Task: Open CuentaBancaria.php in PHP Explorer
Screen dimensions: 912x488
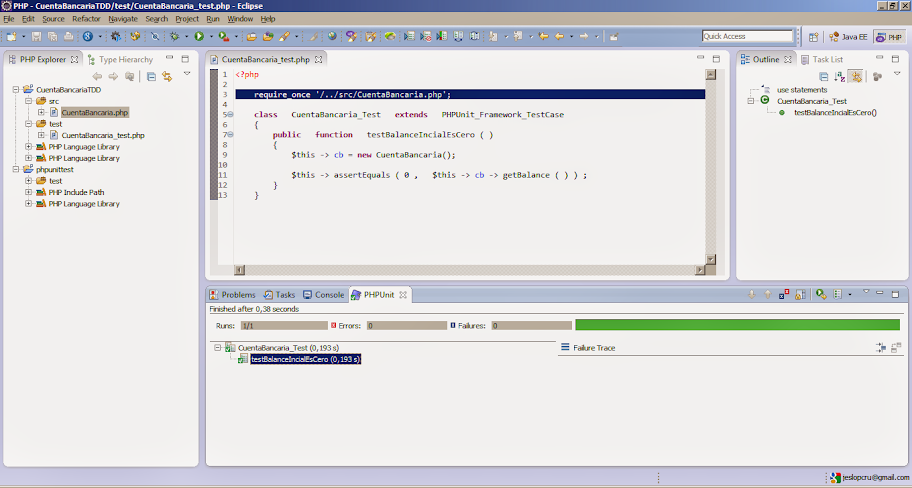Action: point(94,113)
